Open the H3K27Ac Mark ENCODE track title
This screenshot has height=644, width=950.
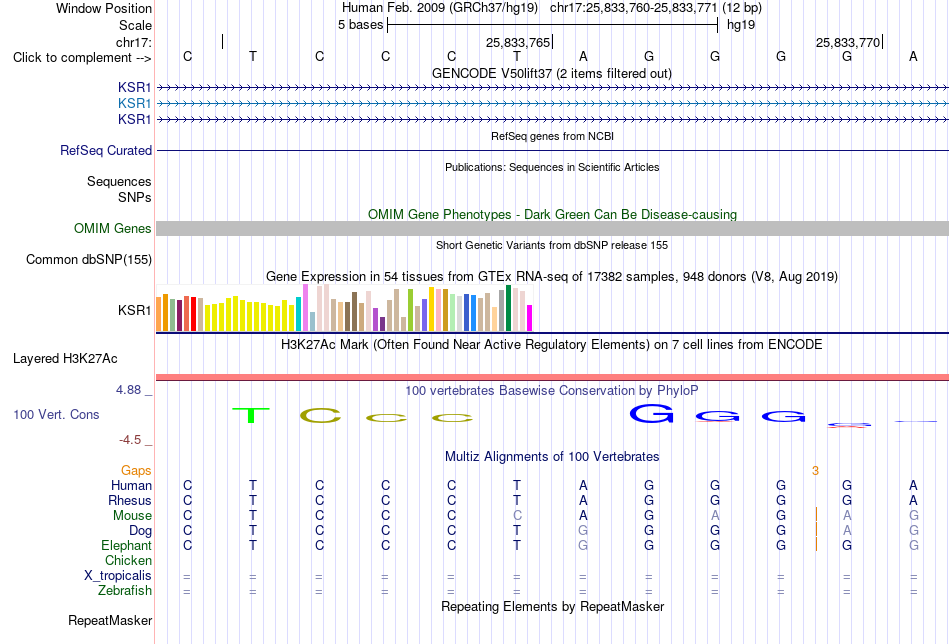tap(551, 345)
